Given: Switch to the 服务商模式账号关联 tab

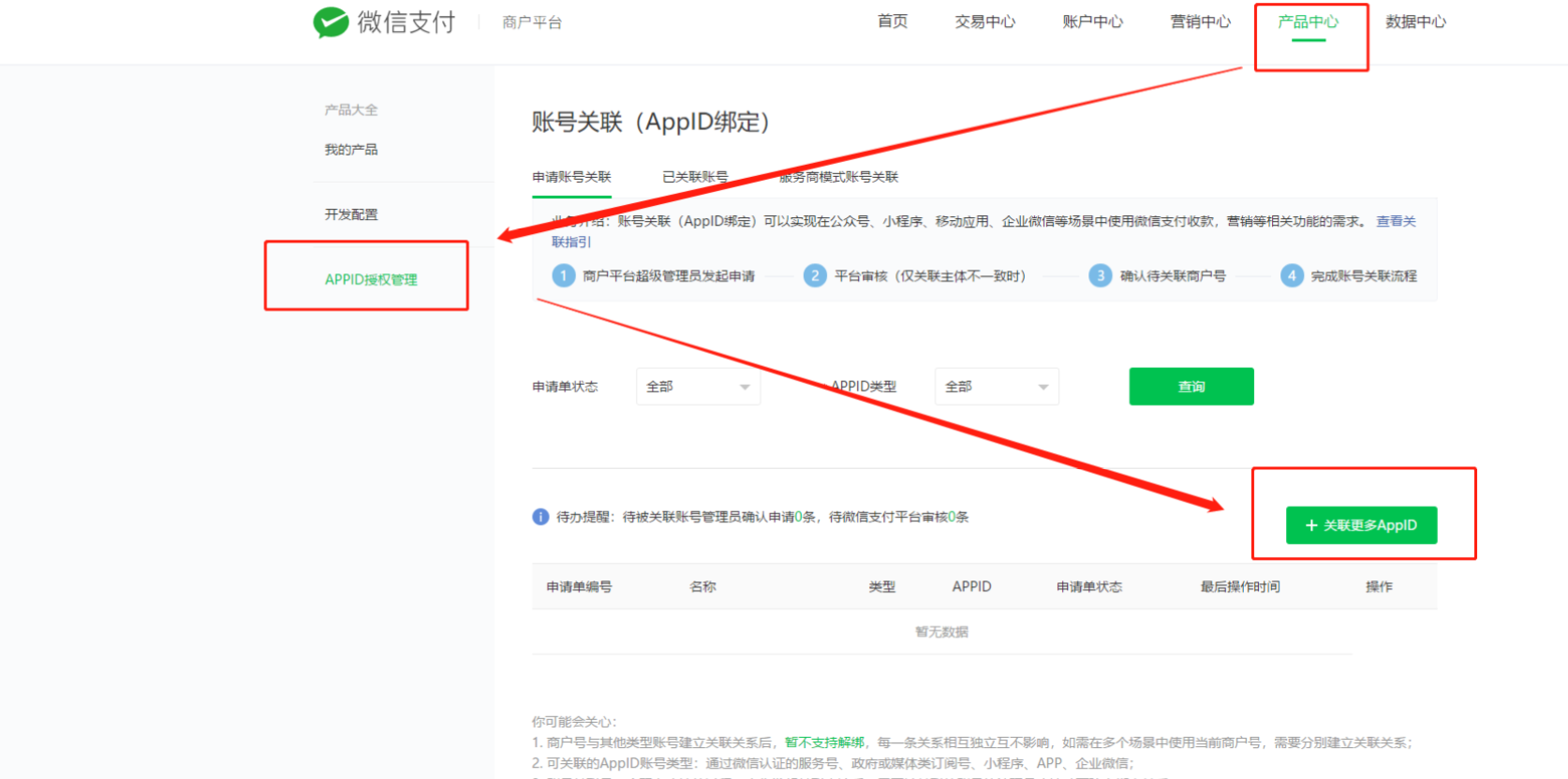Looking at the screenshot, I should 838,177.
